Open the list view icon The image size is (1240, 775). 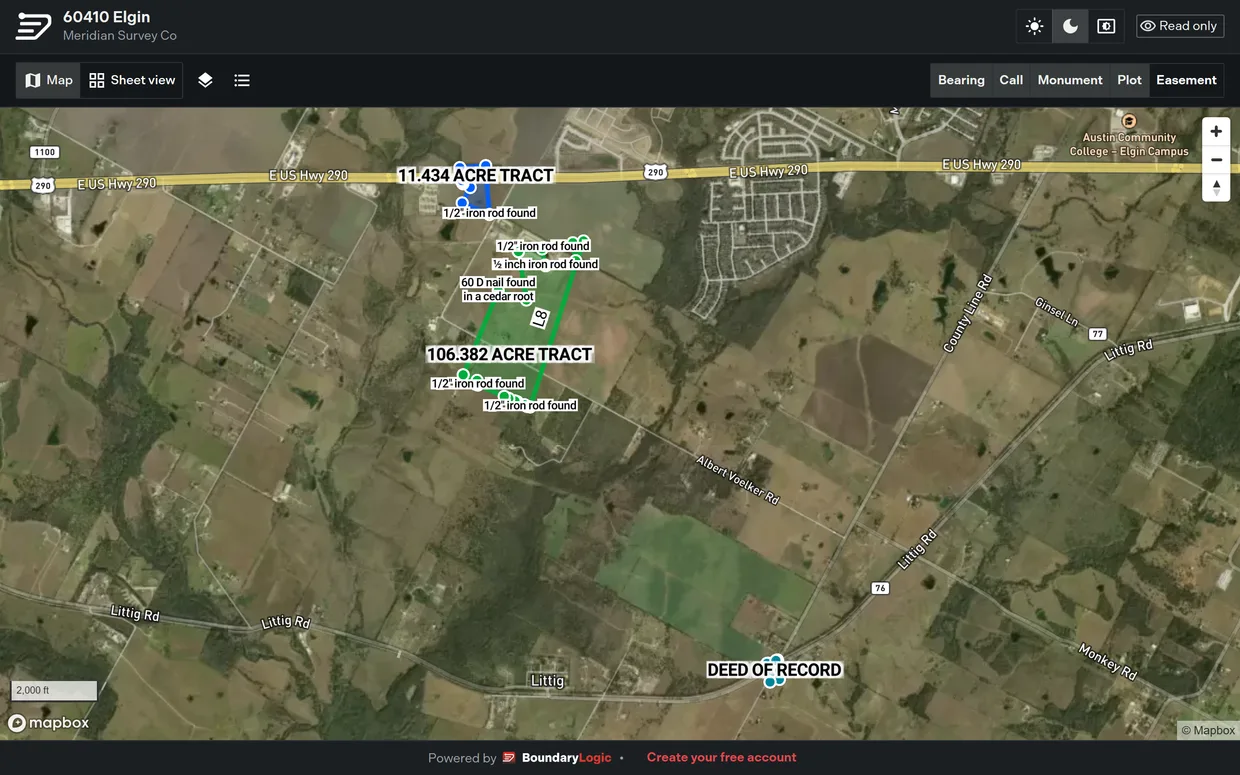tap(242, 80)
